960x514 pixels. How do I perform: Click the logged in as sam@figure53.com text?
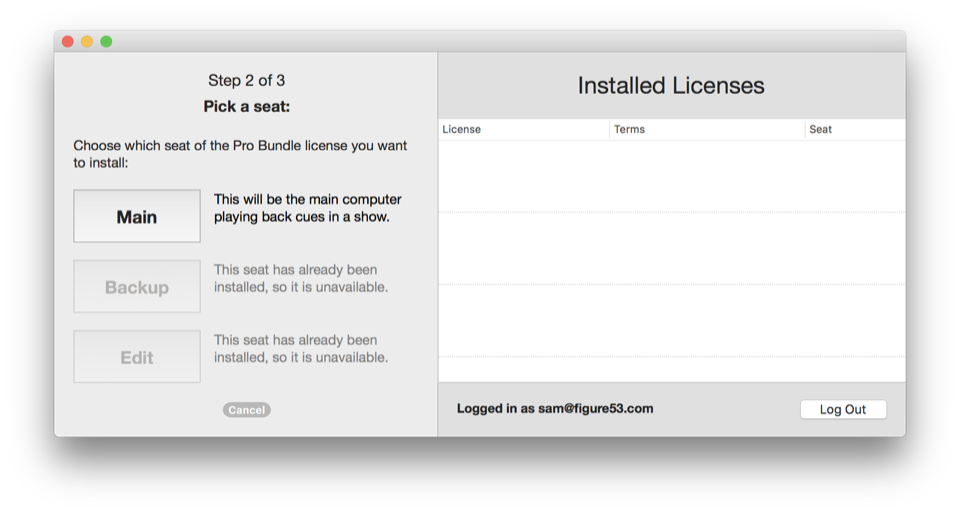555,409
